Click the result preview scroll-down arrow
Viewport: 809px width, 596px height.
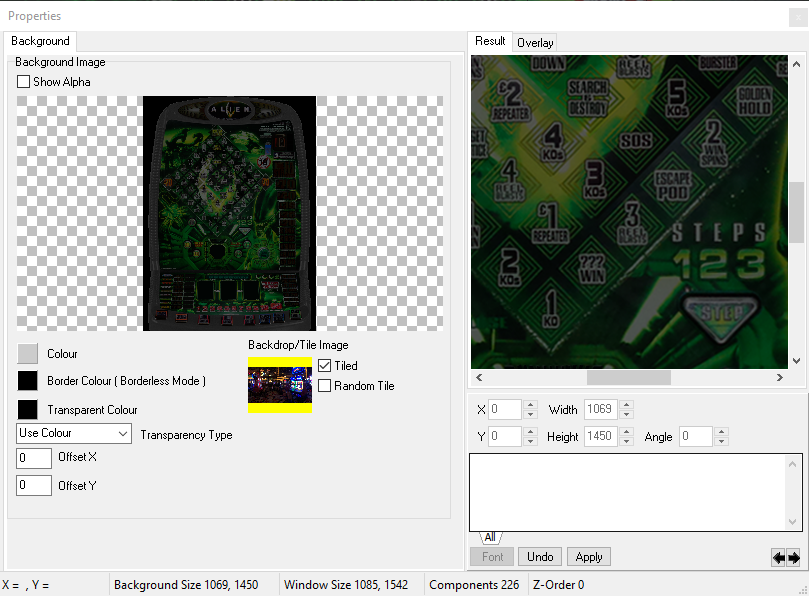797,361
